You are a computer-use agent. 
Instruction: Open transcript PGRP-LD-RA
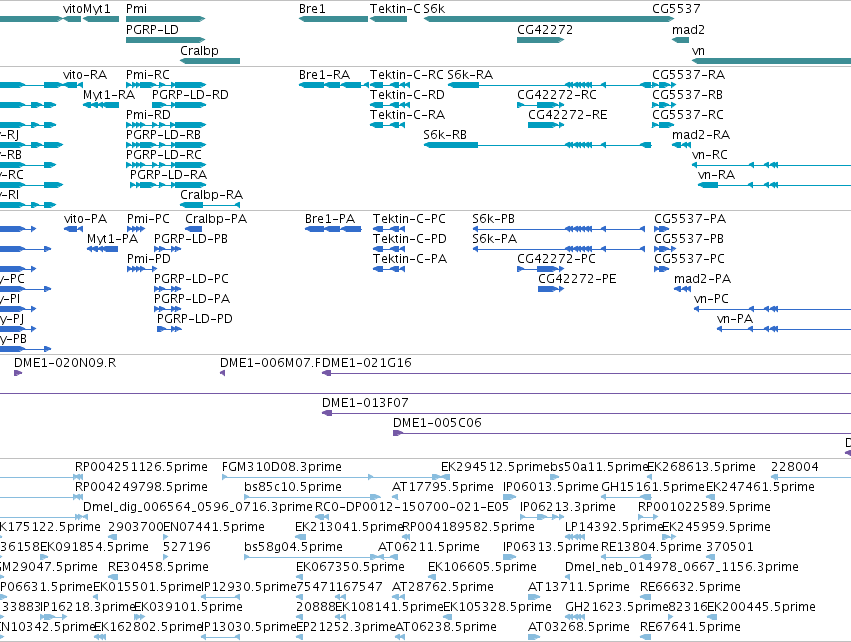[x=168, y=175]
